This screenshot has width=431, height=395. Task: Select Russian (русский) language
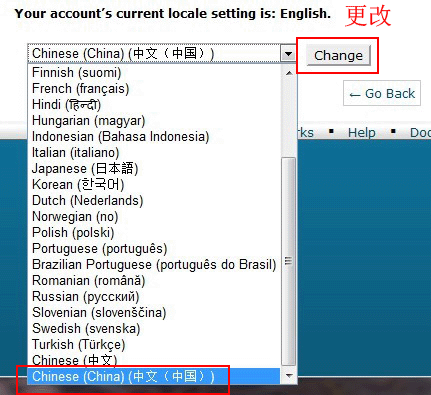154,296
